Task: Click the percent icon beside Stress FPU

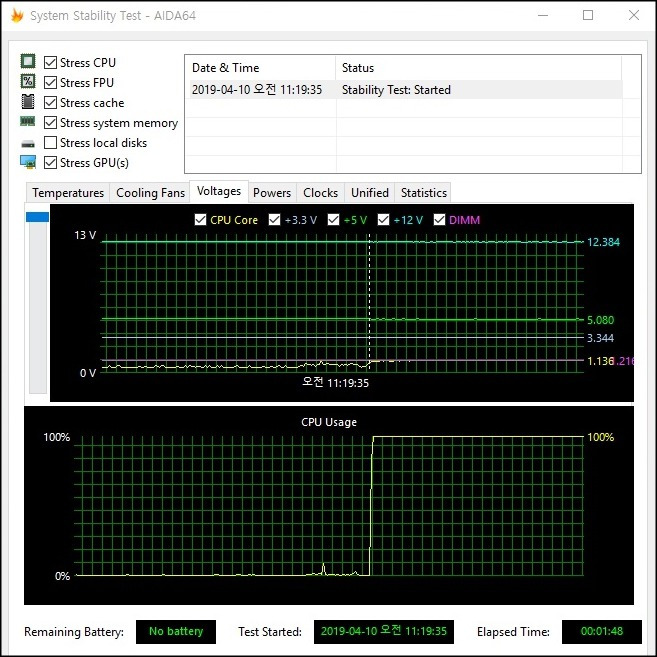Action: [28, 81]
